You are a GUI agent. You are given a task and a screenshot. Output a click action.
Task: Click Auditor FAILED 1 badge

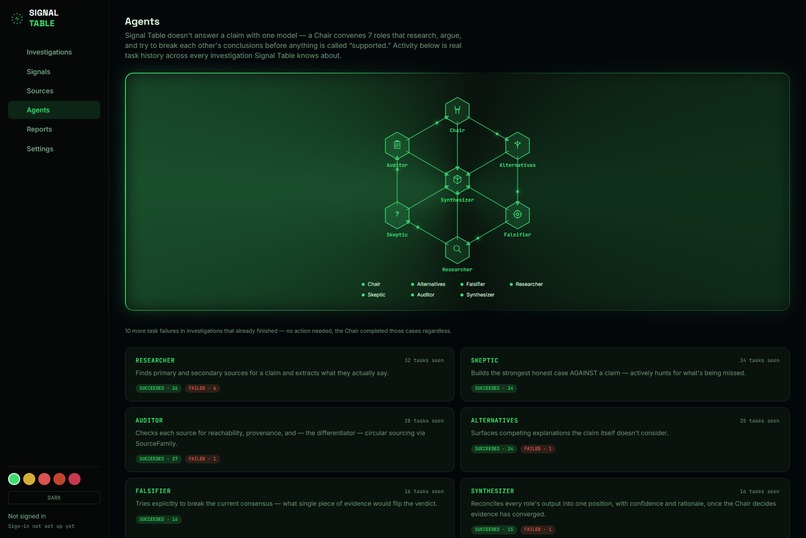coord(203,458)
